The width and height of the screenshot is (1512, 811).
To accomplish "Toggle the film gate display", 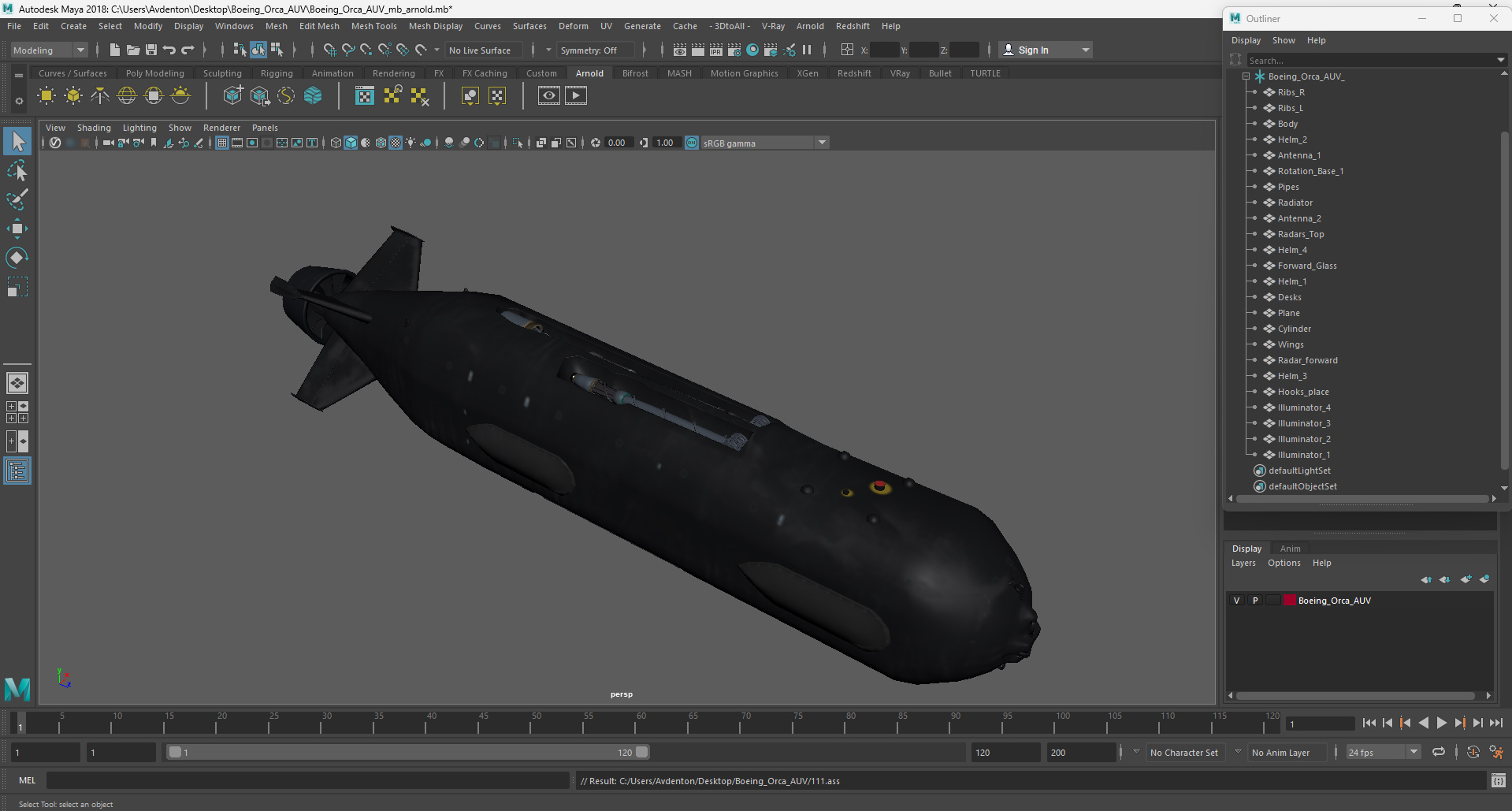I will click(x=237, y=143).
